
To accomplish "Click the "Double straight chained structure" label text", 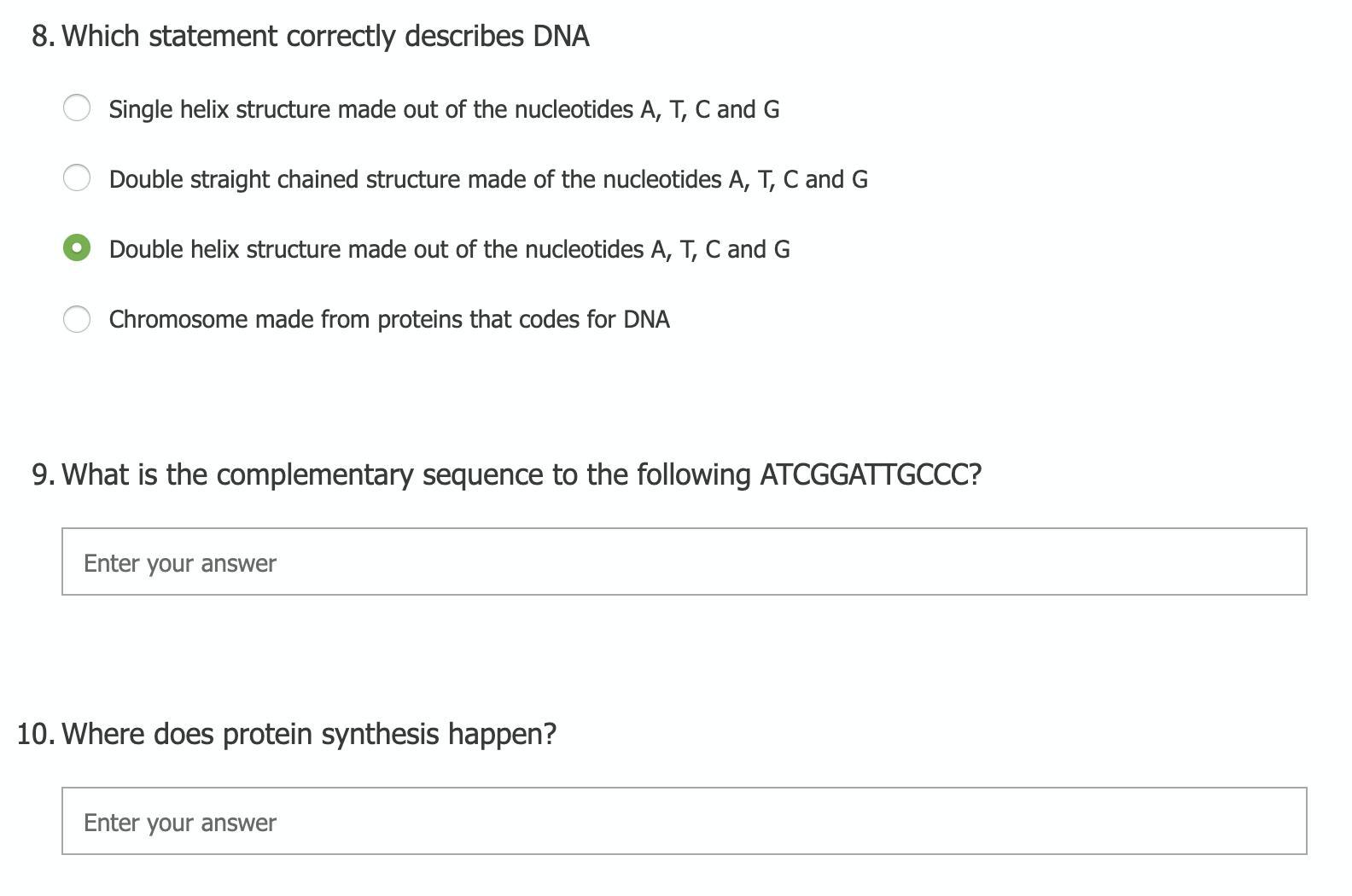I will [487, 180].
